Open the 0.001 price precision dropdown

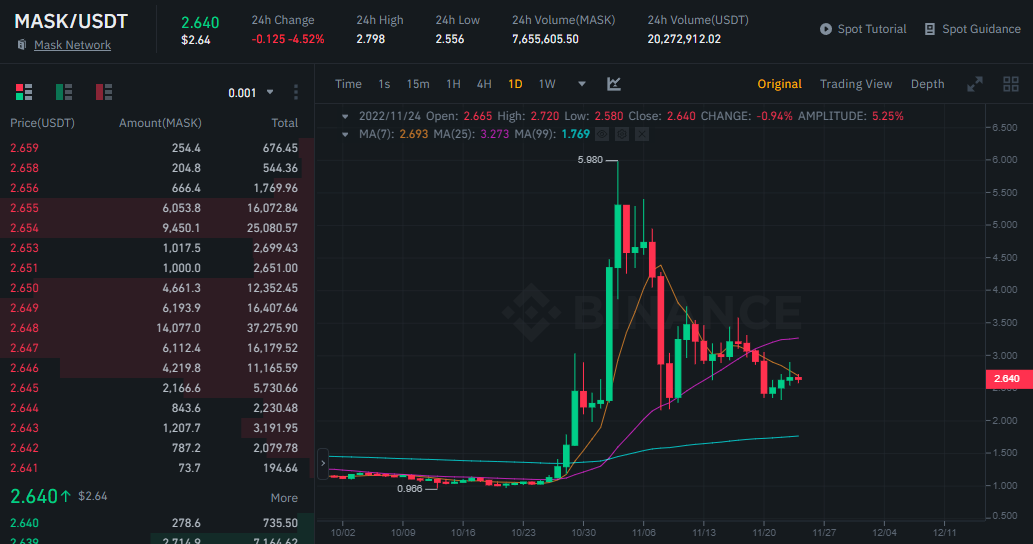250,93
